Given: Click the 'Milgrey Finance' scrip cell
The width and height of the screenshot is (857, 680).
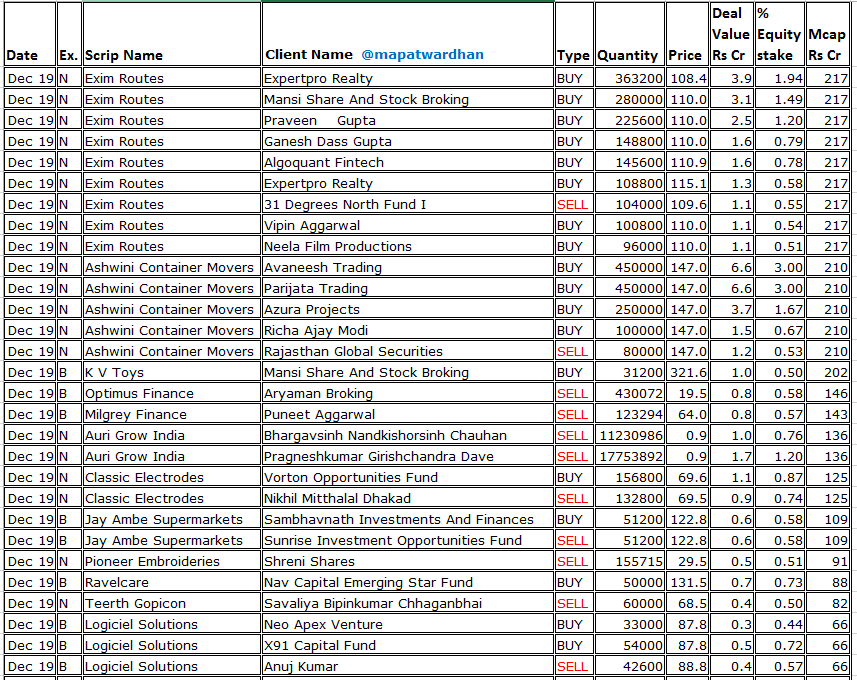Looking at the screenshot, I should (172, 414).
